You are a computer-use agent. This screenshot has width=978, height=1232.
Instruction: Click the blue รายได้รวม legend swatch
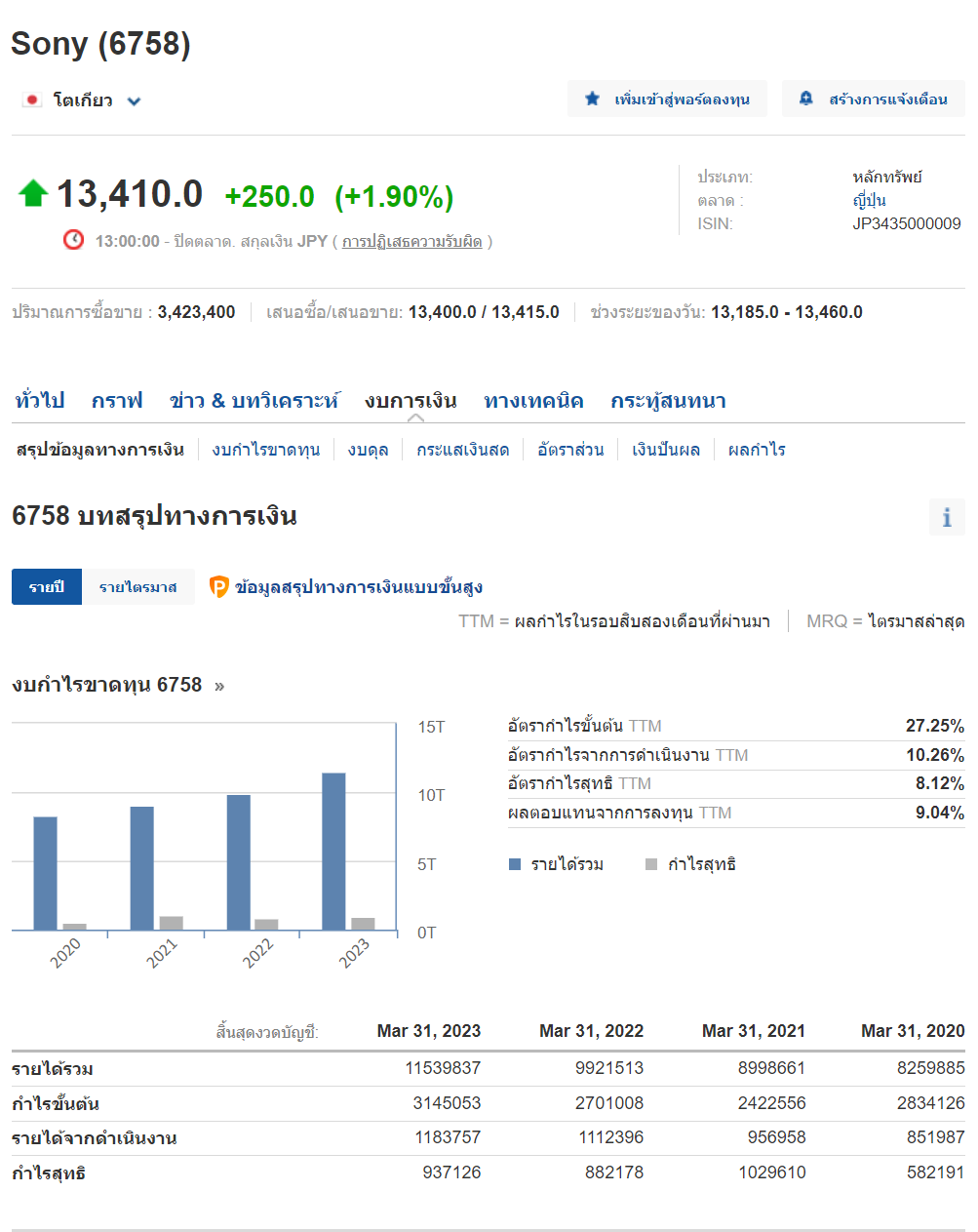click(x=515, y=864)
